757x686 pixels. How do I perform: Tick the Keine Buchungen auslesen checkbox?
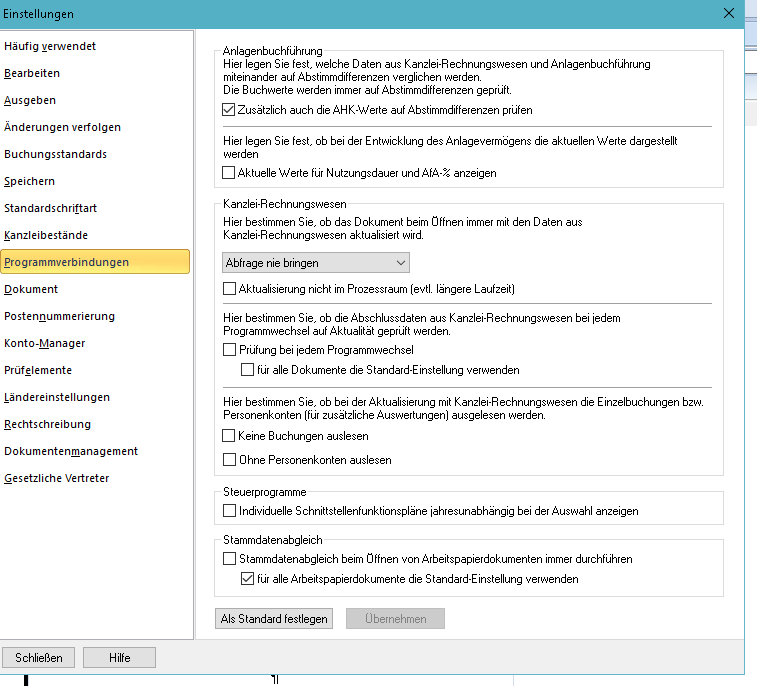(x=229, y=436)
